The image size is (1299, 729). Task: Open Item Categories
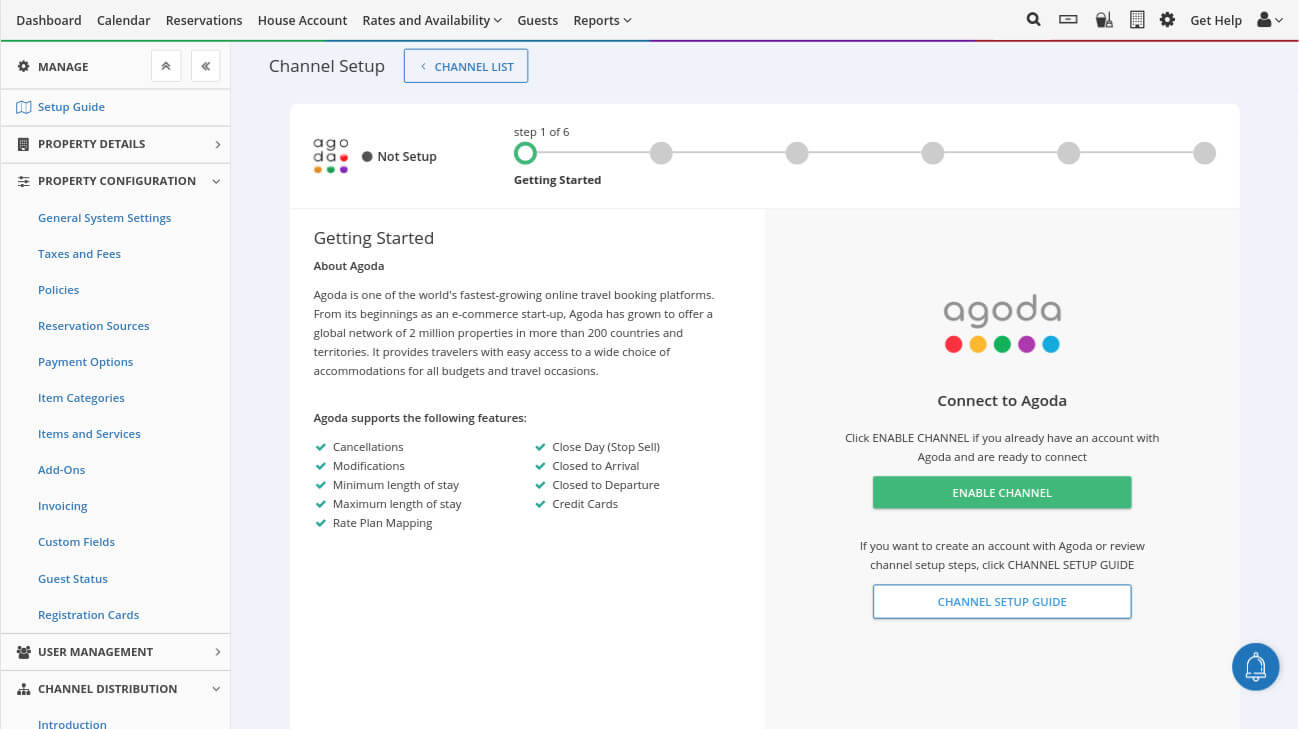pyautogui.click(x=81, y=398)
